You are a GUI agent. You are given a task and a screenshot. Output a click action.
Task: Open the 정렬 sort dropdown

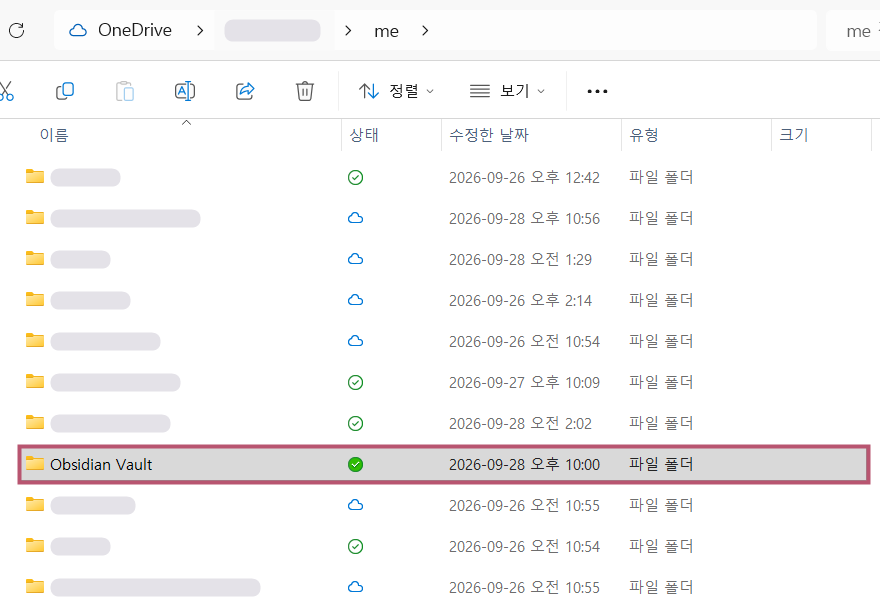click(396, 91)
